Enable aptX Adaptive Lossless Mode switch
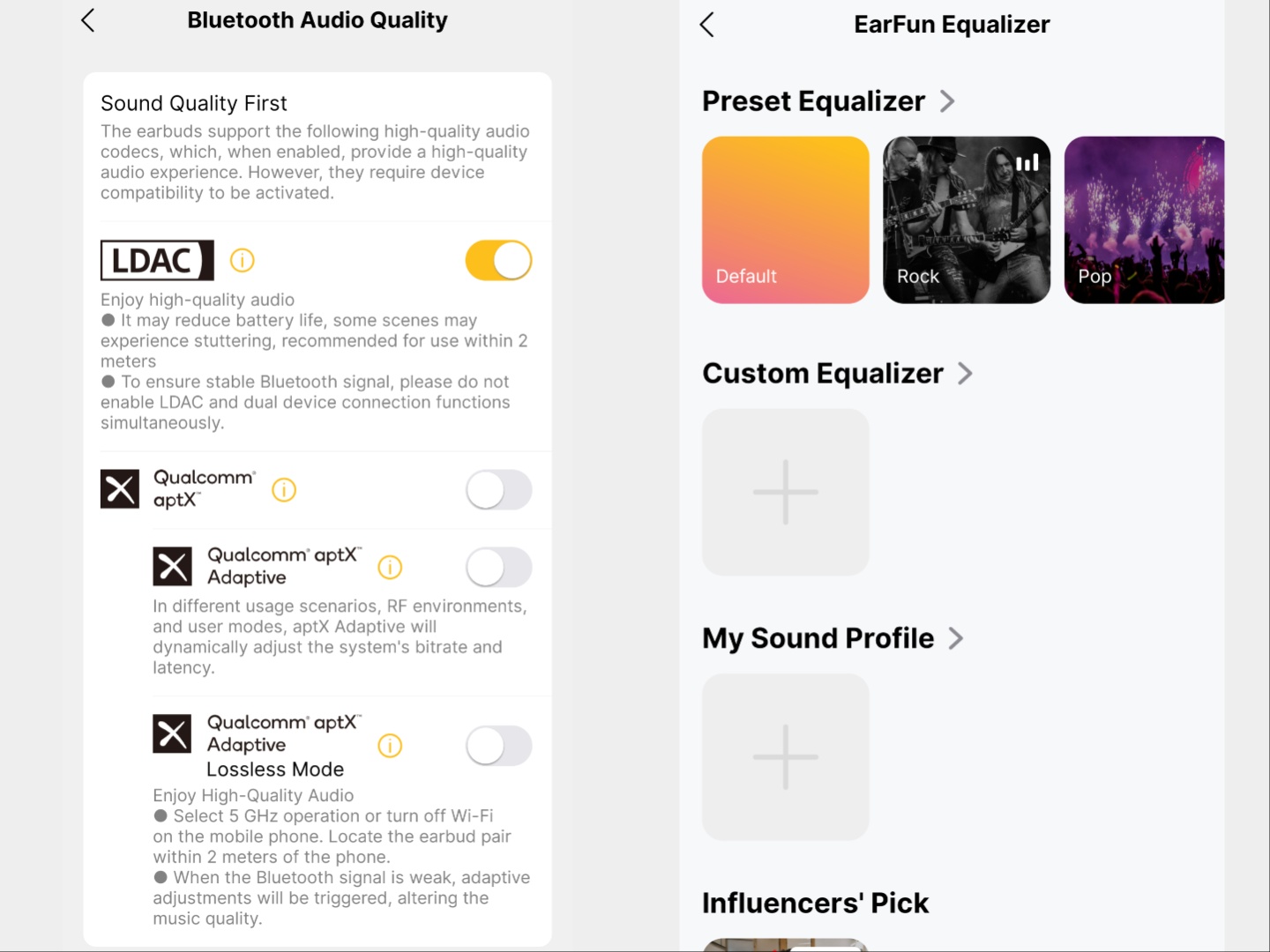The width and height of the screenshot is (1270, 952). pyautogui.click(x=498, y=747)
